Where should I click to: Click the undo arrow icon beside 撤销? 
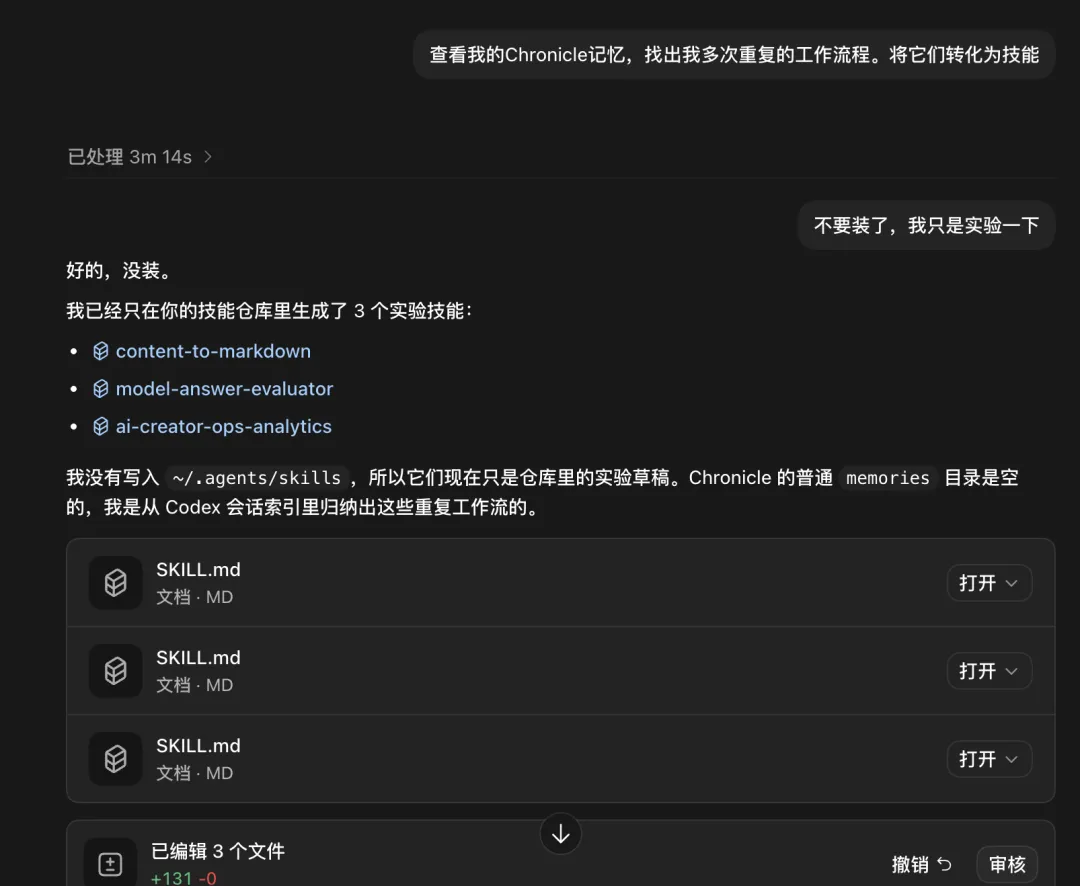(945, 864)
